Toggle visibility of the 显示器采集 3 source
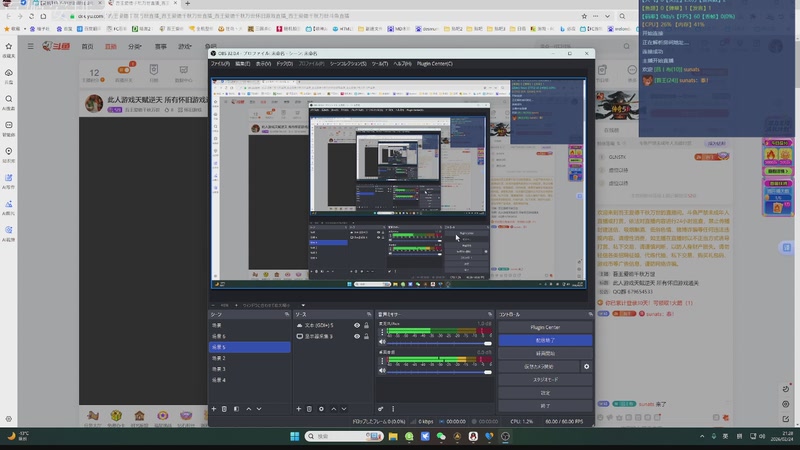 pos(357,337)
